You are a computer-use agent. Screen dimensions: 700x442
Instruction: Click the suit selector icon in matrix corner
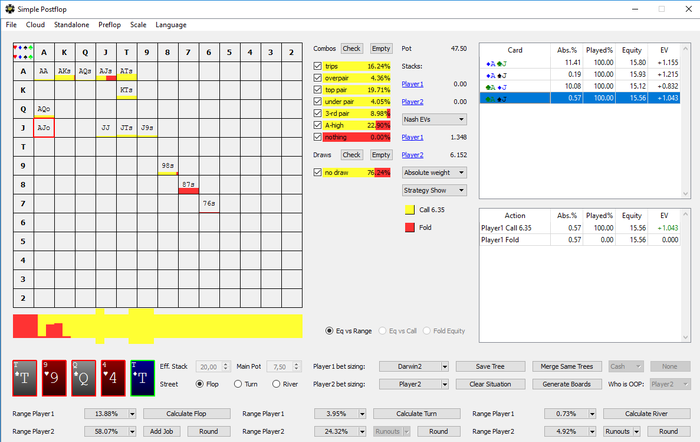click(23, 52)
